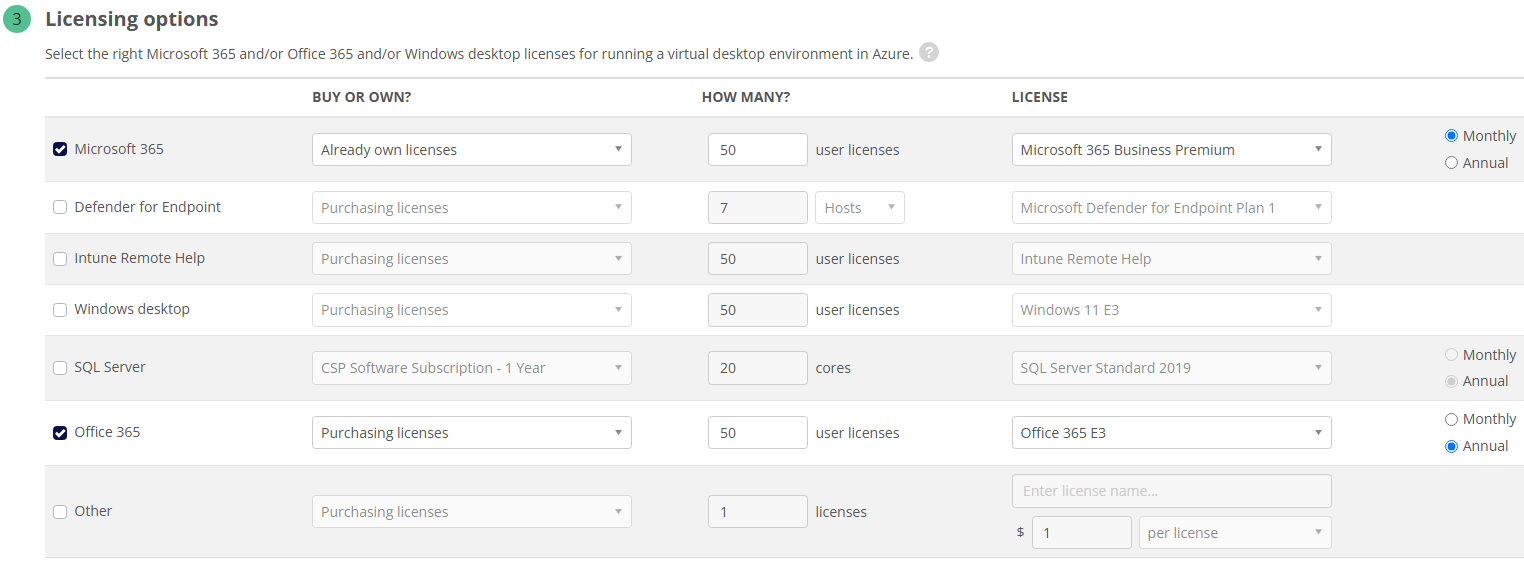Click the dollar price per license field
The width and height of the screenshot is (1524, 569).
1082,532
